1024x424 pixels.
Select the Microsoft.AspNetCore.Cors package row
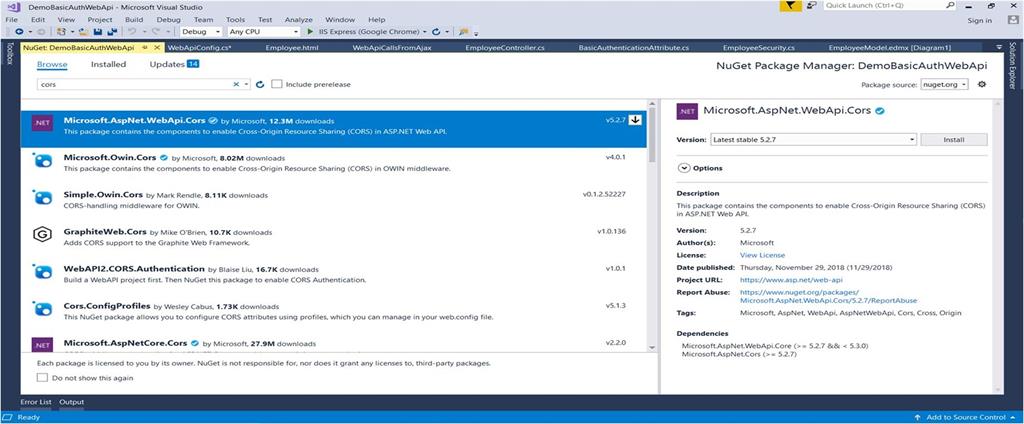pyautogui.click(x=334, y=344)
